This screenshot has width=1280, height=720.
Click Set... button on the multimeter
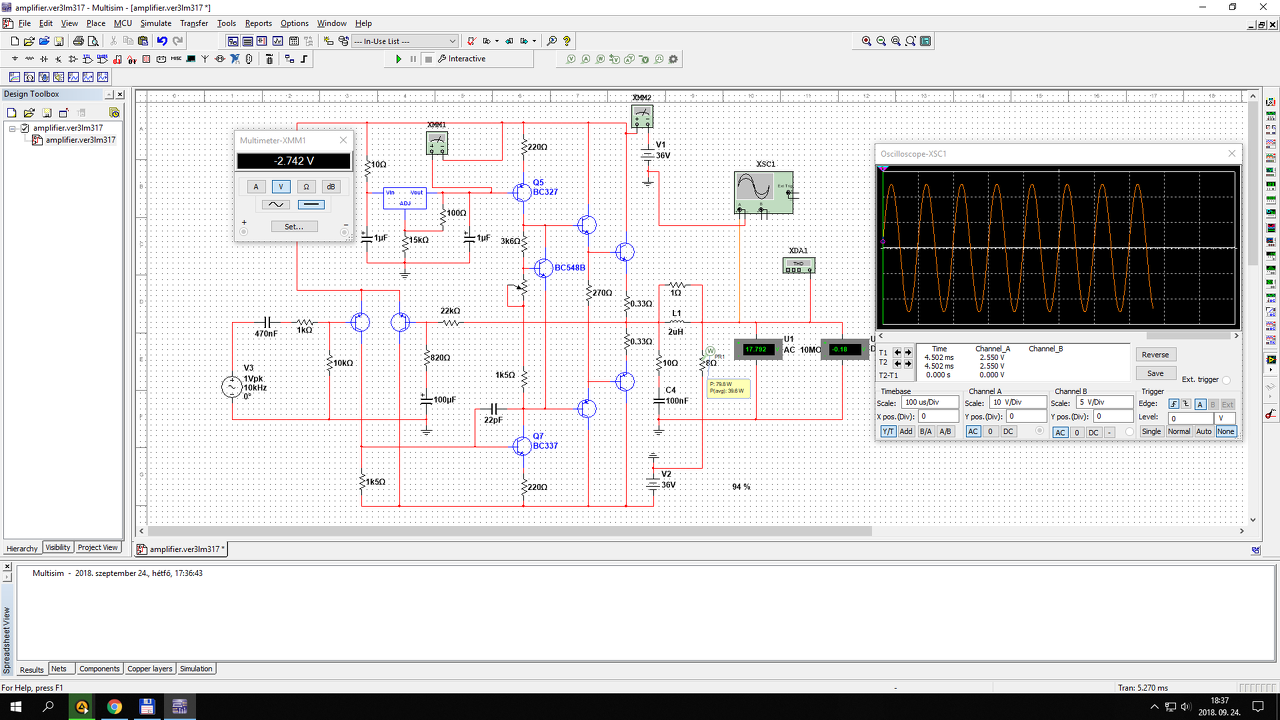pyautogui.click(x=293, y=227)
